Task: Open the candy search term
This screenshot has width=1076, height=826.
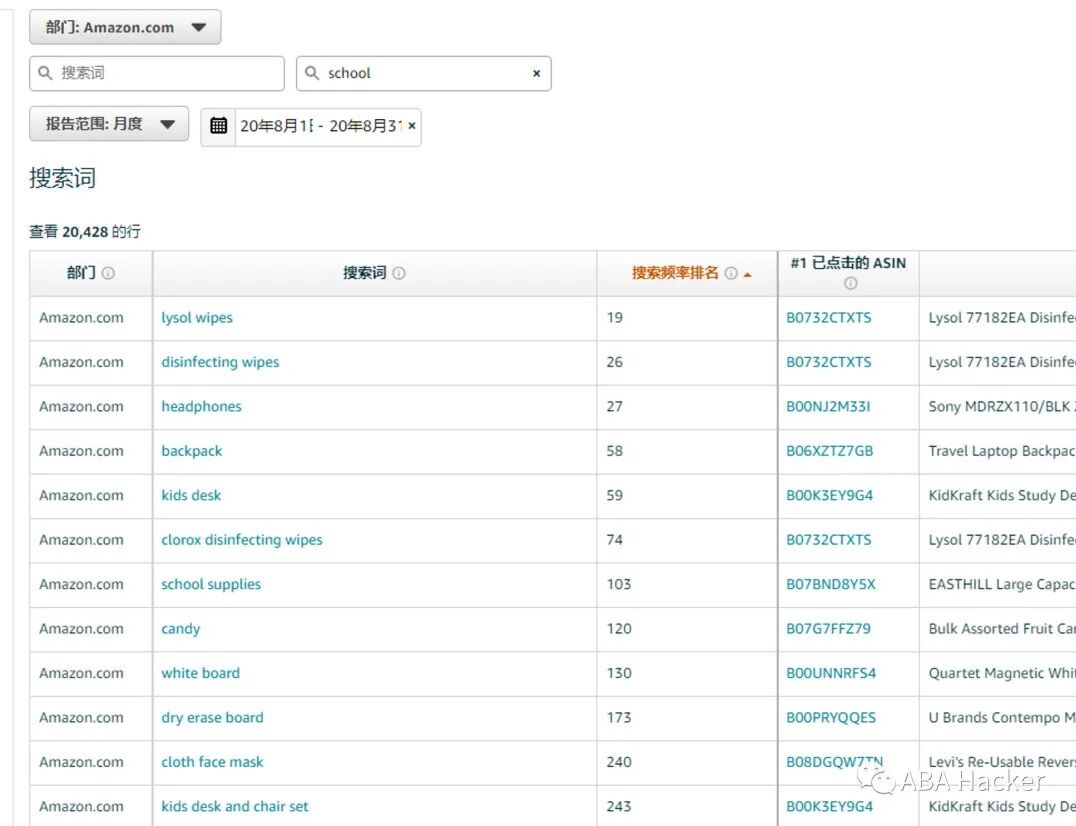Action: coord(180,629)
